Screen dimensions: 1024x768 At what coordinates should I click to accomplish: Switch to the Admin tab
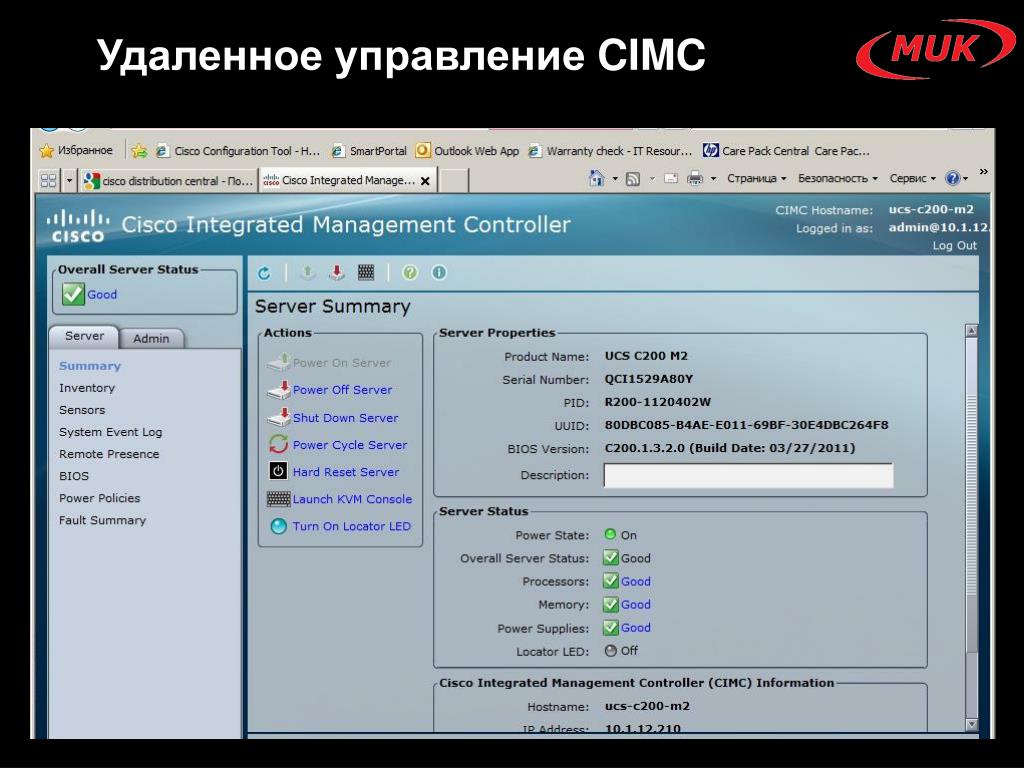pos(151,338)
